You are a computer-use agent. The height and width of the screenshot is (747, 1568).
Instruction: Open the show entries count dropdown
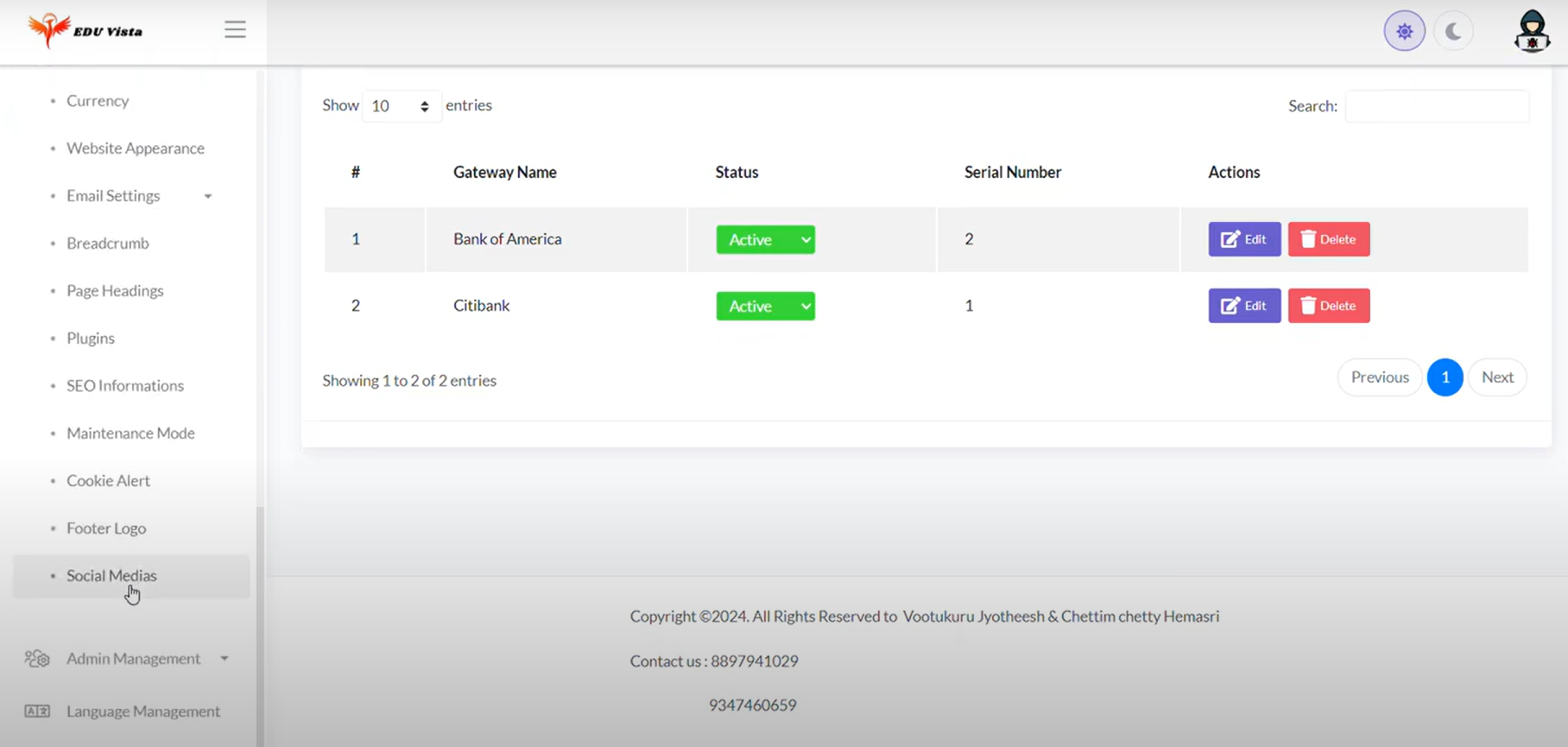click(x=401, y=105)
